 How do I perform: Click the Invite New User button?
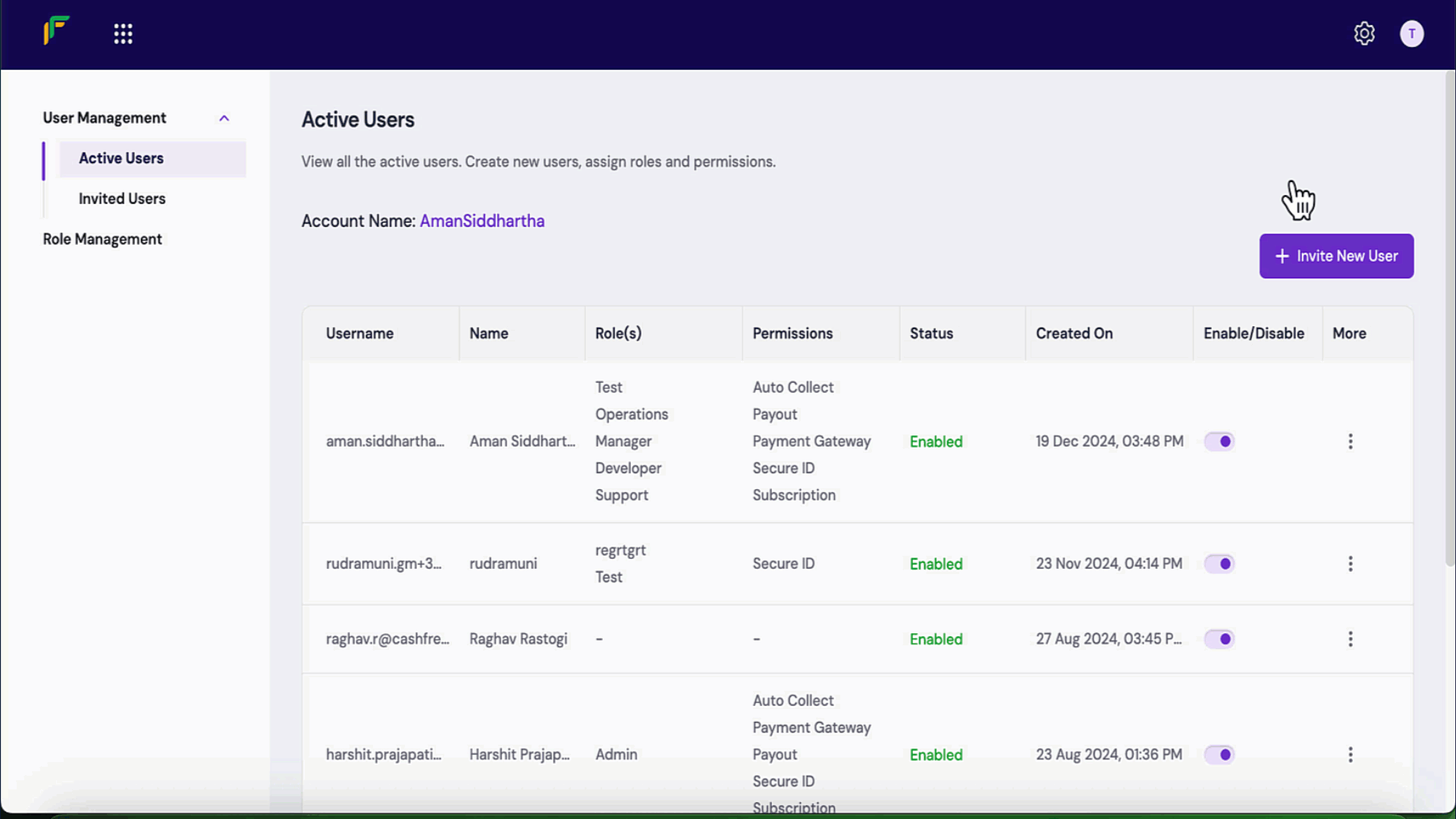point(1335,256)
